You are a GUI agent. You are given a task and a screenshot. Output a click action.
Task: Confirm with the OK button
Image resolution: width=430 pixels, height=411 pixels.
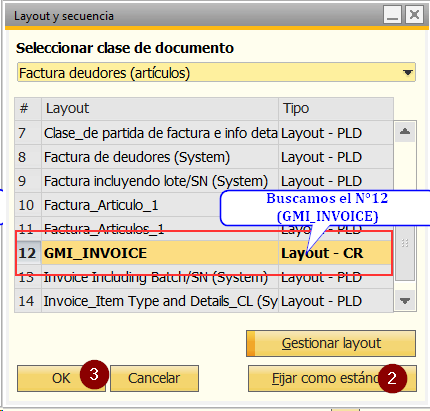pyautogui.click(x=61, y=378)
